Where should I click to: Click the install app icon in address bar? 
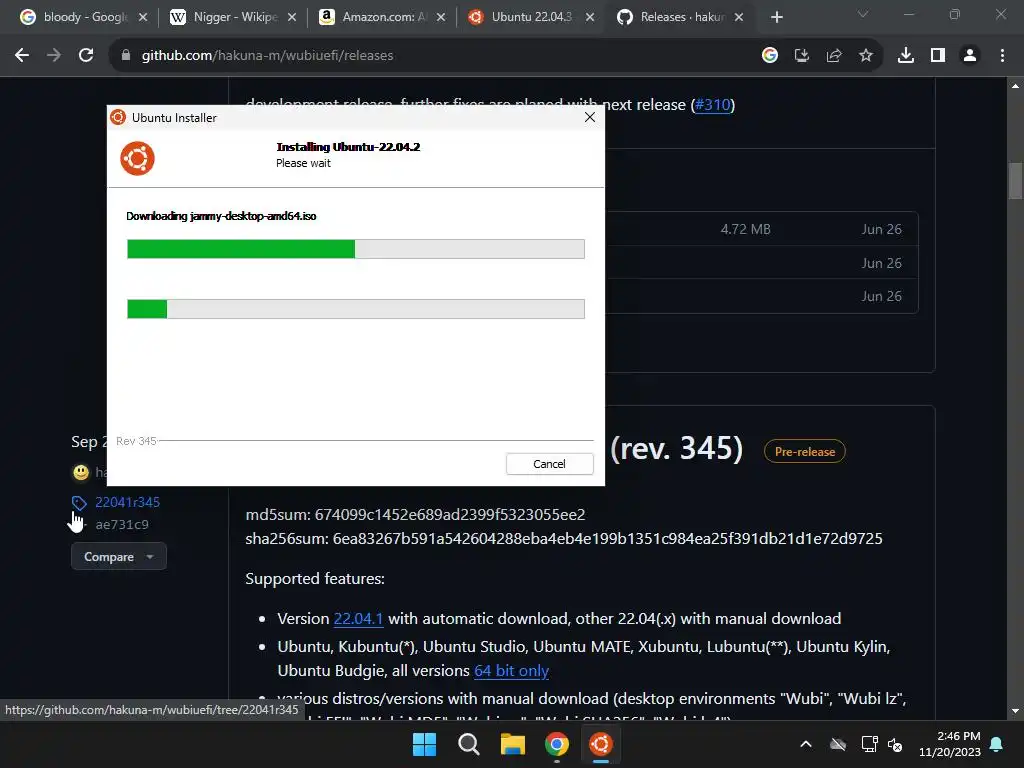tap(802, 56)
